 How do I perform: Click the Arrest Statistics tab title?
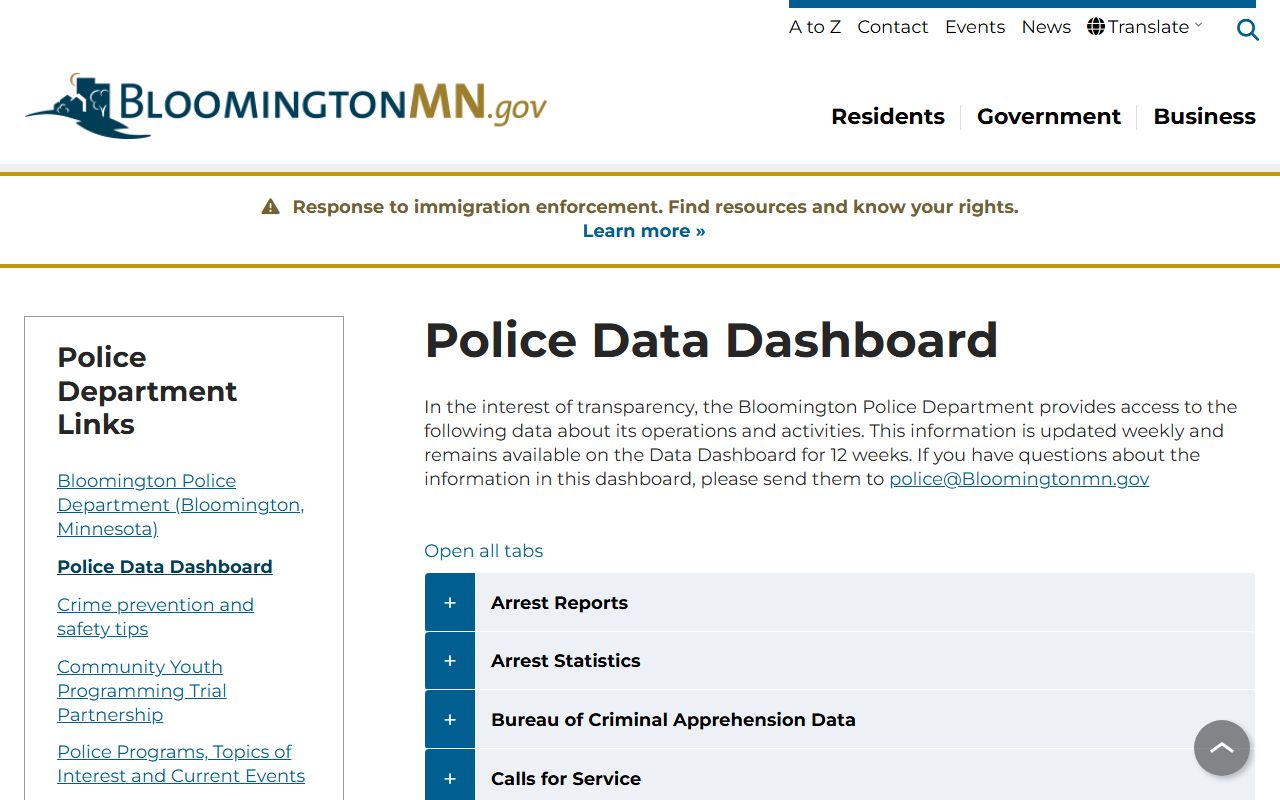[565, 661]
